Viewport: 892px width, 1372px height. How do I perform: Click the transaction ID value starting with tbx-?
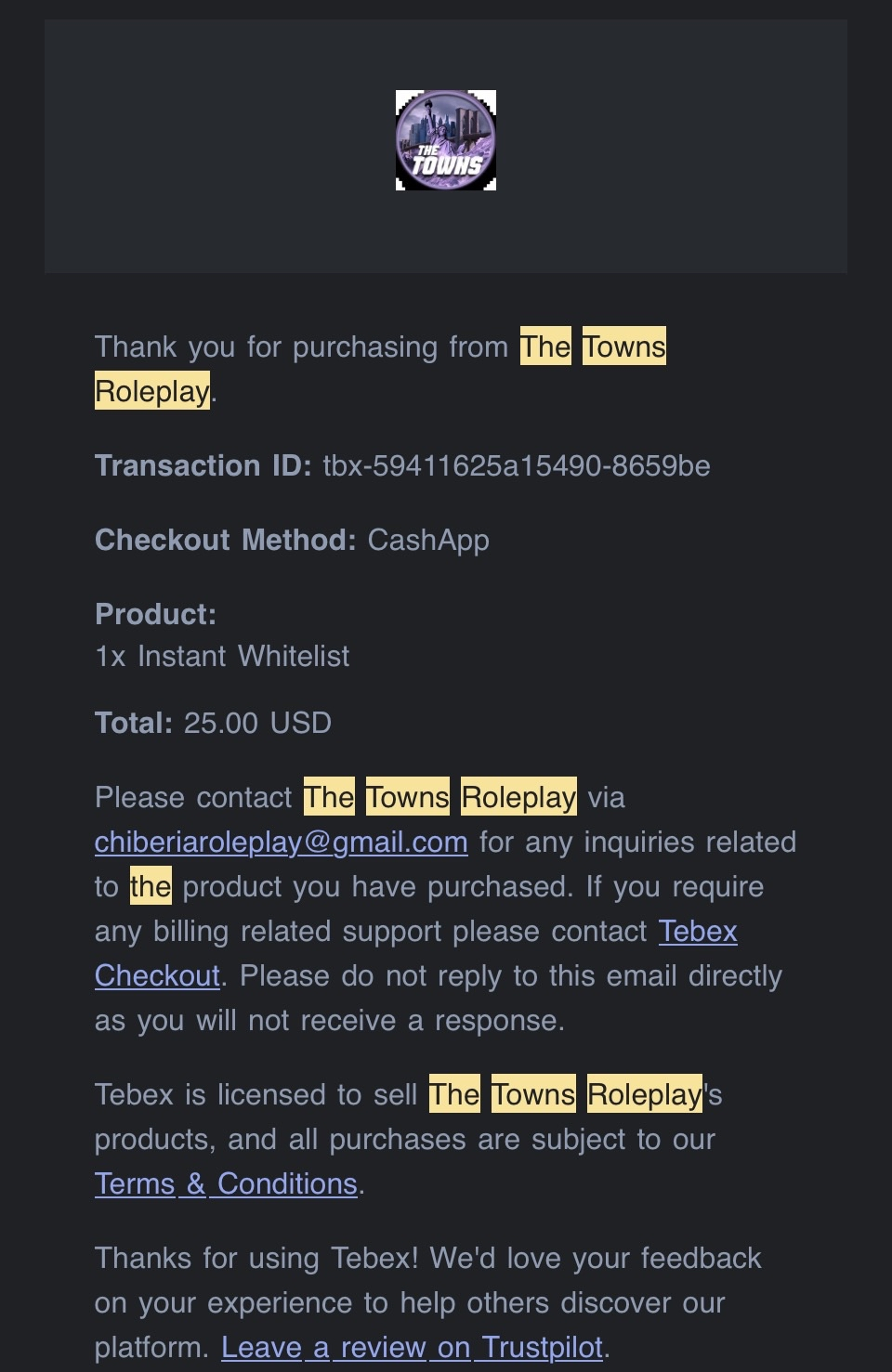516,465
